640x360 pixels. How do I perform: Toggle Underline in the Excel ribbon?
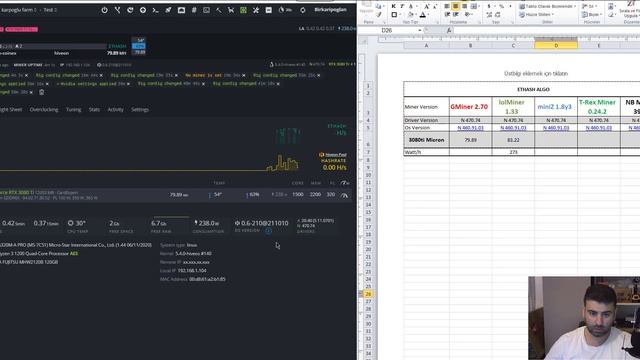click(x=411, y=6)
